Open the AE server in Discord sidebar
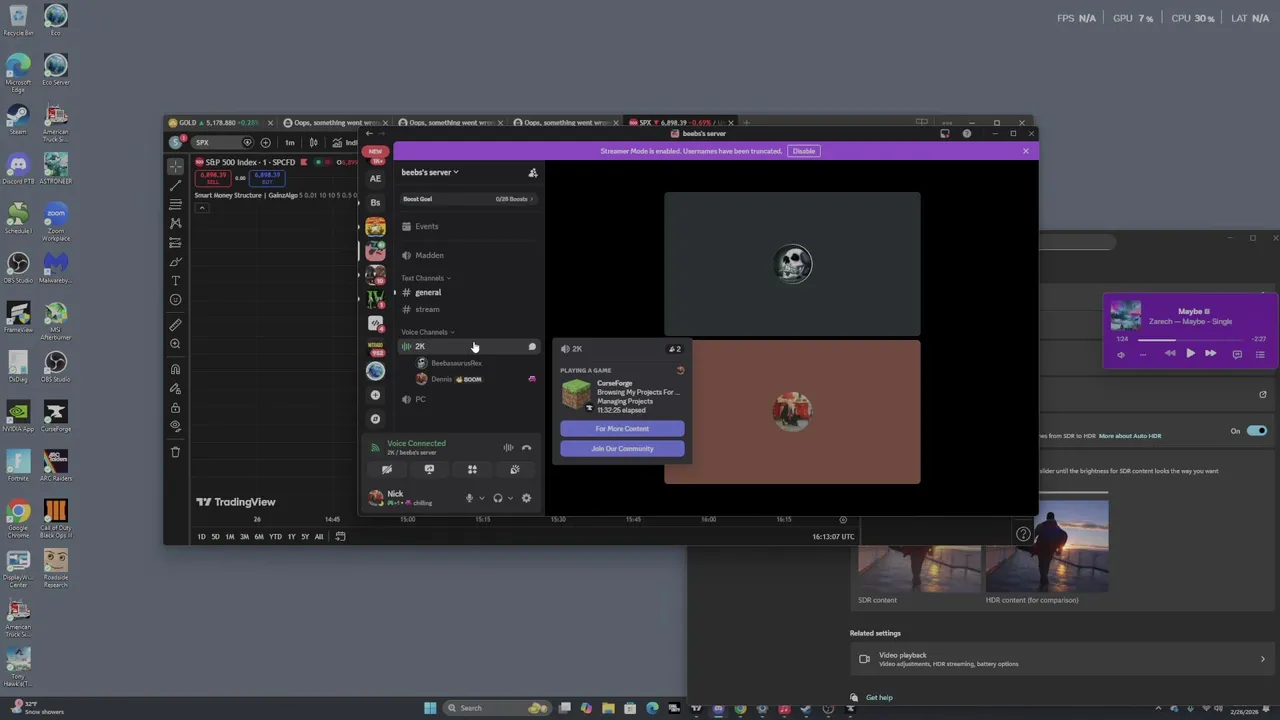The height and width of the screenshot is (720, 1280). click(375, 178)
